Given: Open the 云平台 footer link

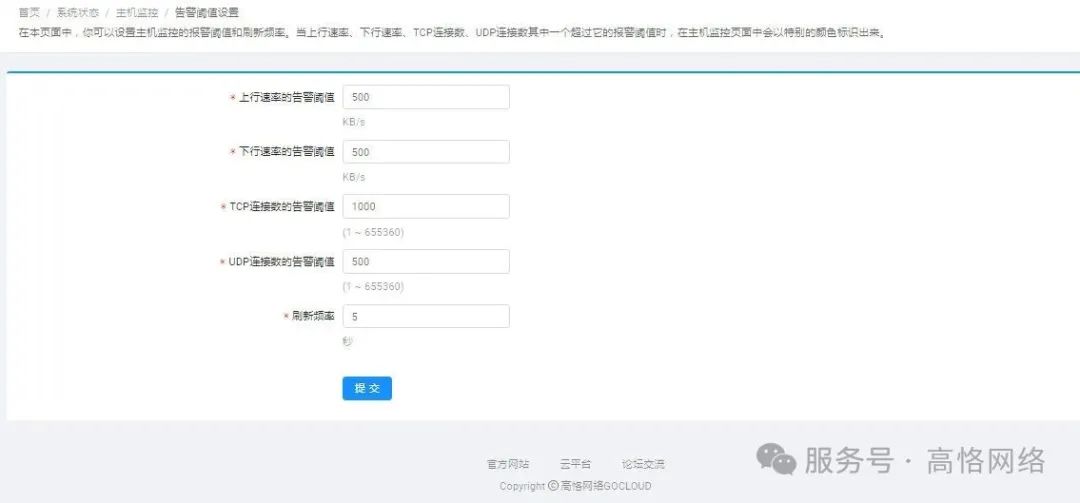Looking at the screenshot, I should coord(575,464).
